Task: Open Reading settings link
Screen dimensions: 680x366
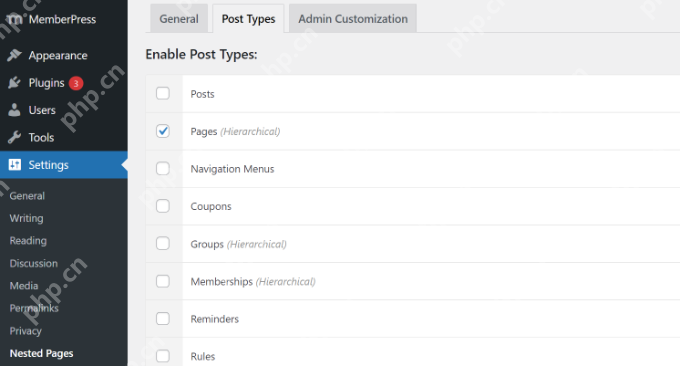Action: coord(28,241)
